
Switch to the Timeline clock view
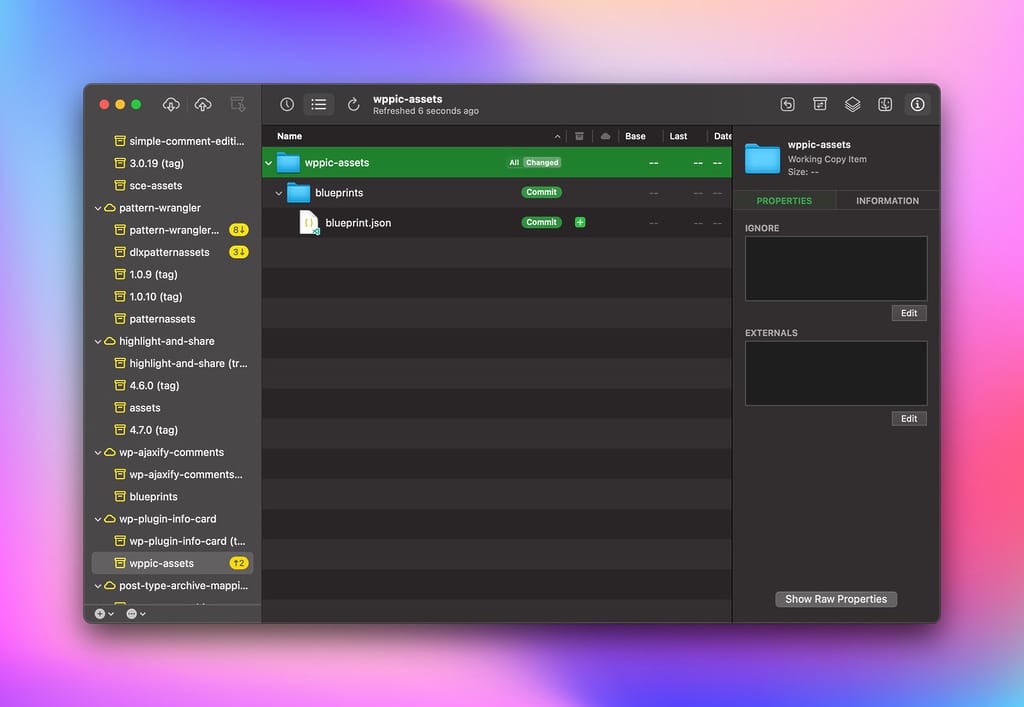[287, 104]
